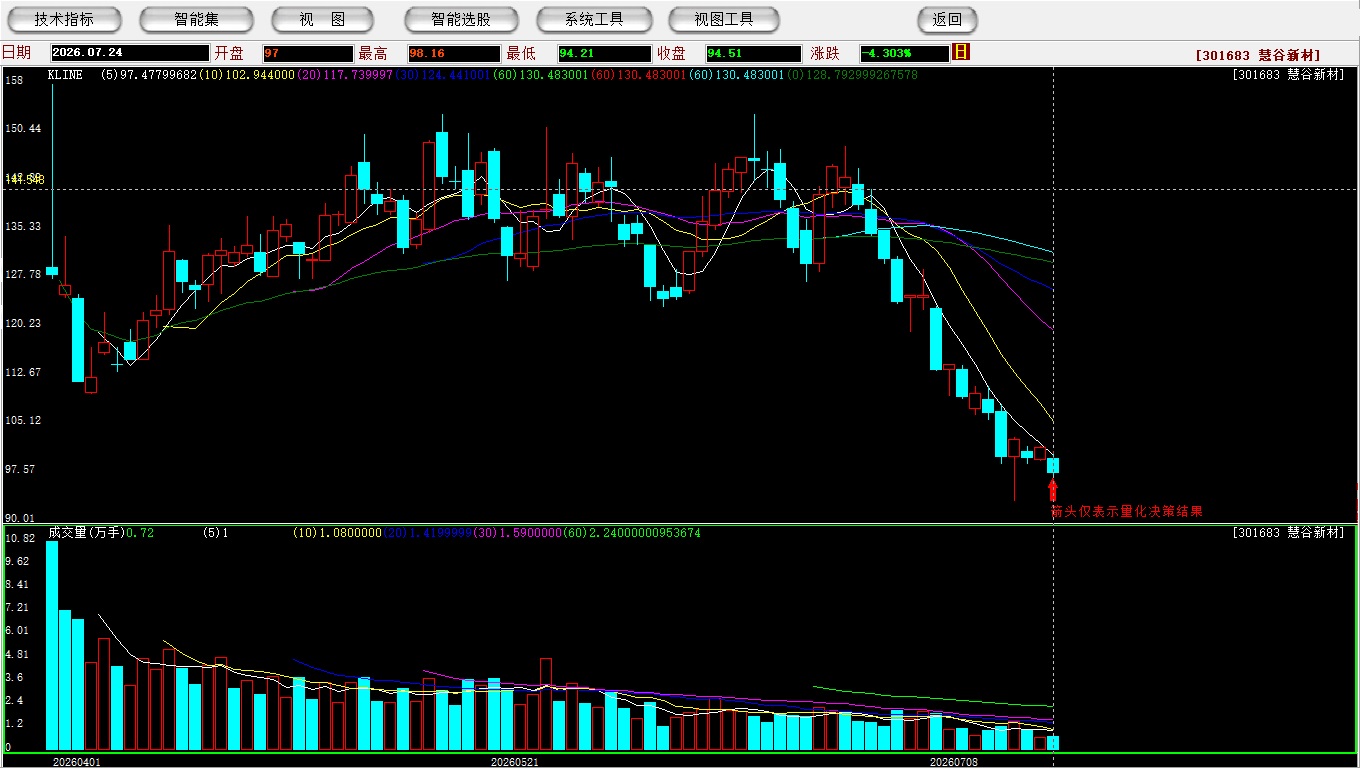Click the (20)117.739997 moving average label
The width and height of the screenshot is (1360, 768).
(x=345, y=75)
